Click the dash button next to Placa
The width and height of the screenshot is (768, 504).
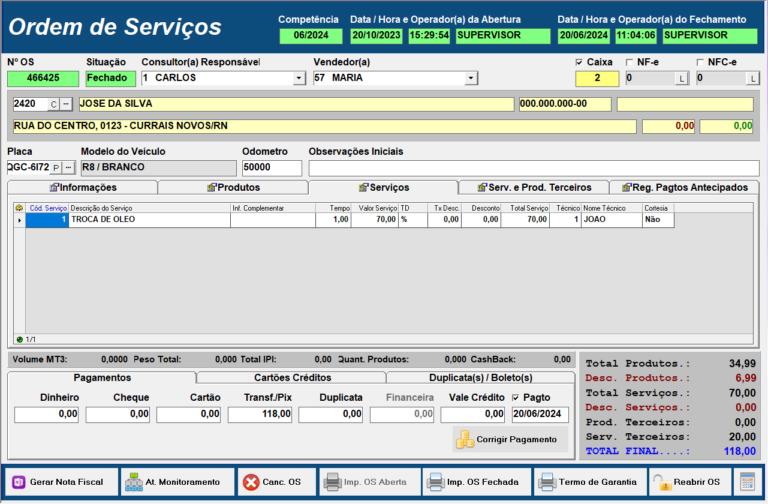click(x=68, y=168)
